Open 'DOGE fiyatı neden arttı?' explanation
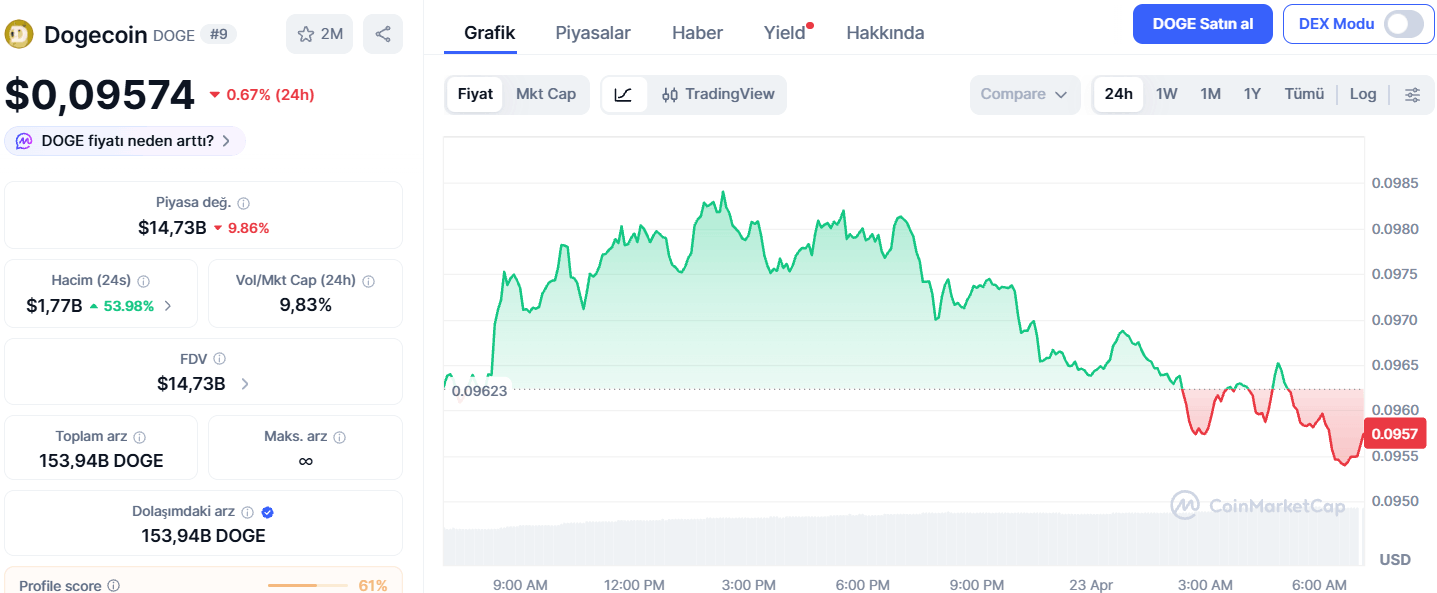The height and width of the screenshot is (593, 1437). (125, 141)
